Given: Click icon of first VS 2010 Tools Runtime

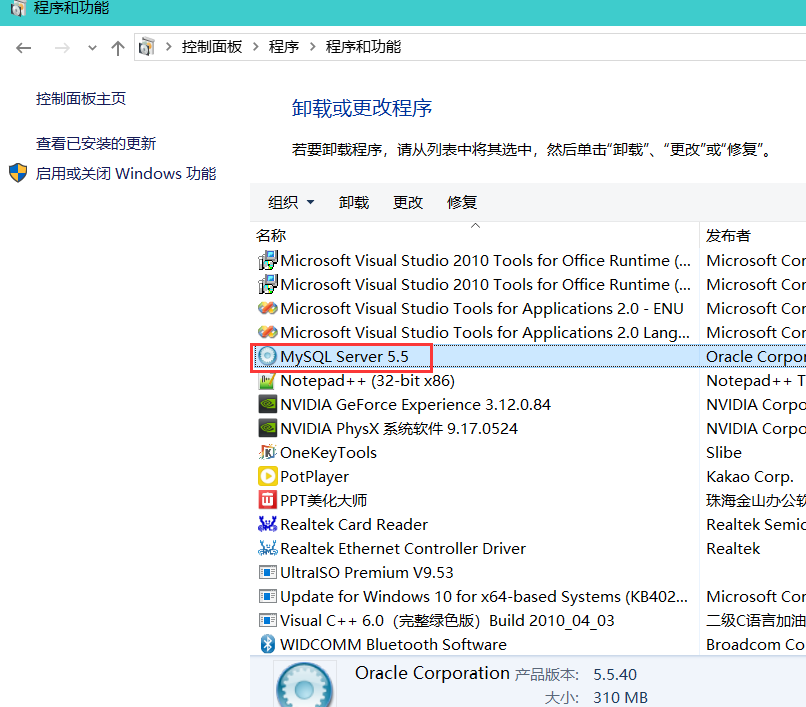Looking at the screenshot, I should tap(268, 260).
